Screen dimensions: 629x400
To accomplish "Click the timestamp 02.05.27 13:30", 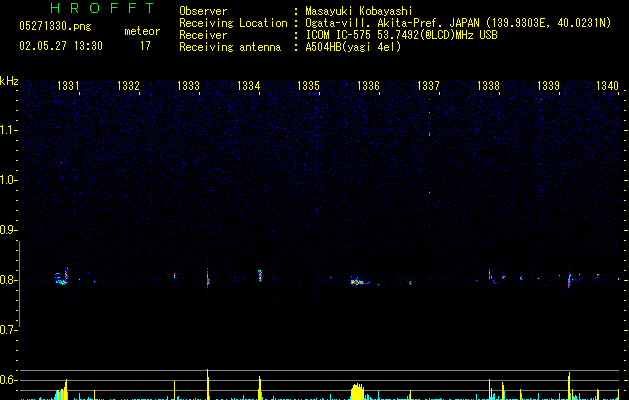I will click(x=61, y=46).
